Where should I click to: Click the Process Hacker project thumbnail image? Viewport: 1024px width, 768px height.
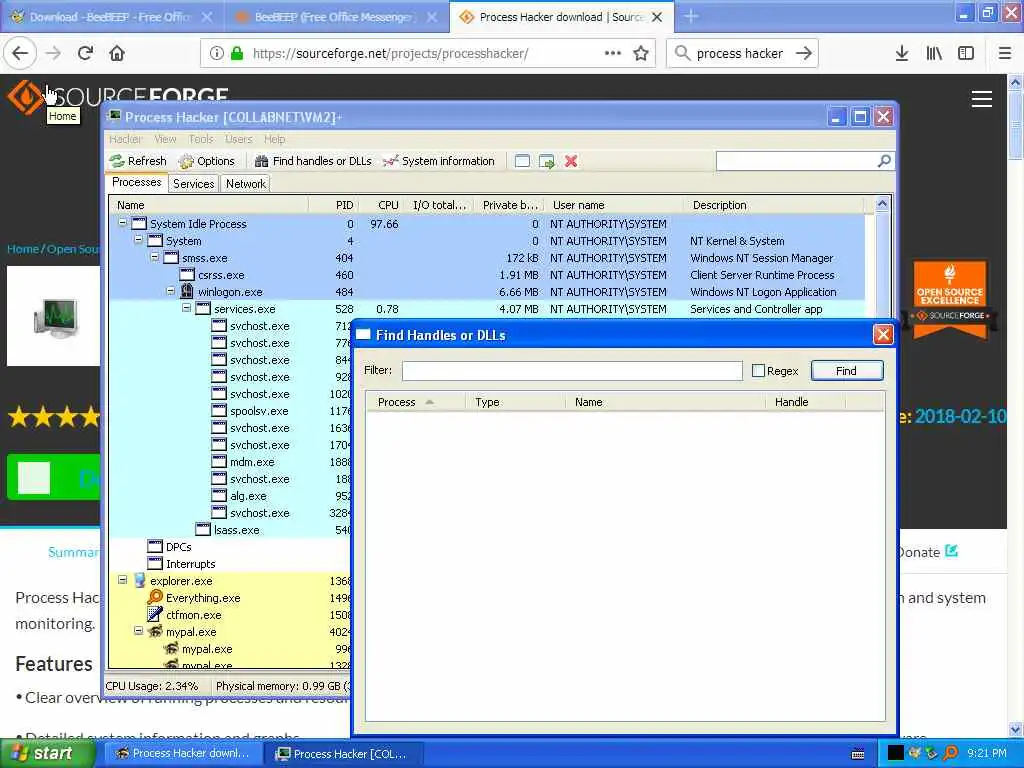tap(56, 315)
